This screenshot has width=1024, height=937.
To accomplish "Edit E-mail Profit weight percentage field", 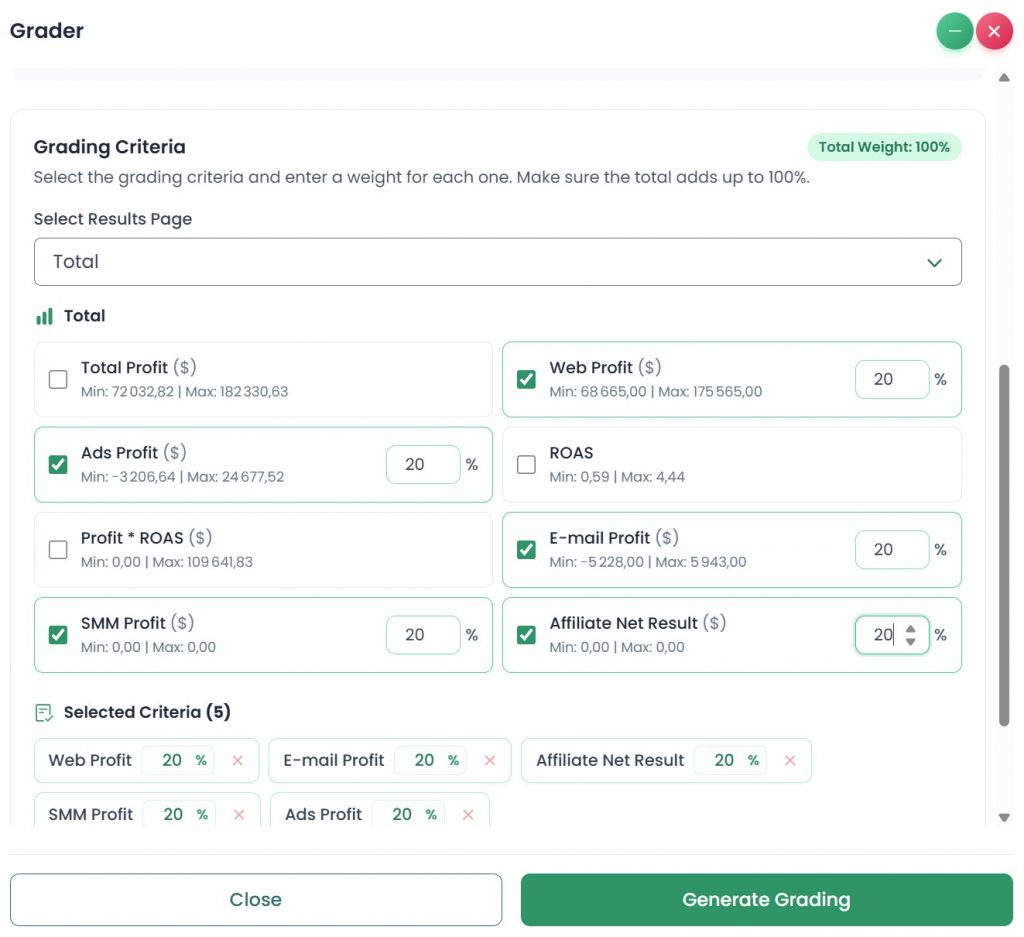I will (888, 550).
